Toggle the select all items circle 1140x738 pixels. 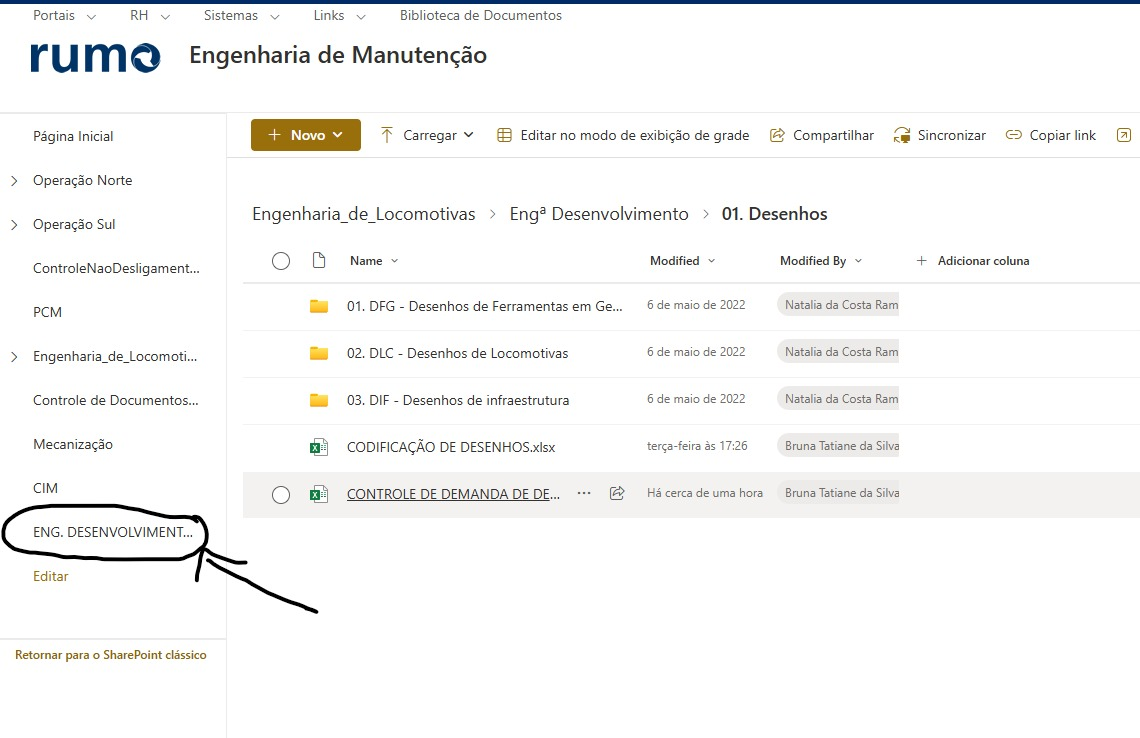(281, 261)
